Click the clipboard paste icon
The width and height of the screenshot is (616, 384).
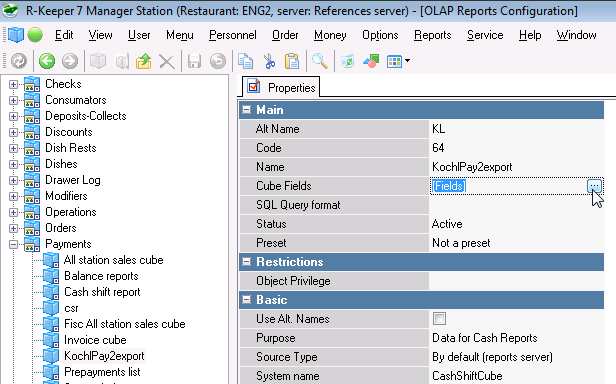point(292,61)
